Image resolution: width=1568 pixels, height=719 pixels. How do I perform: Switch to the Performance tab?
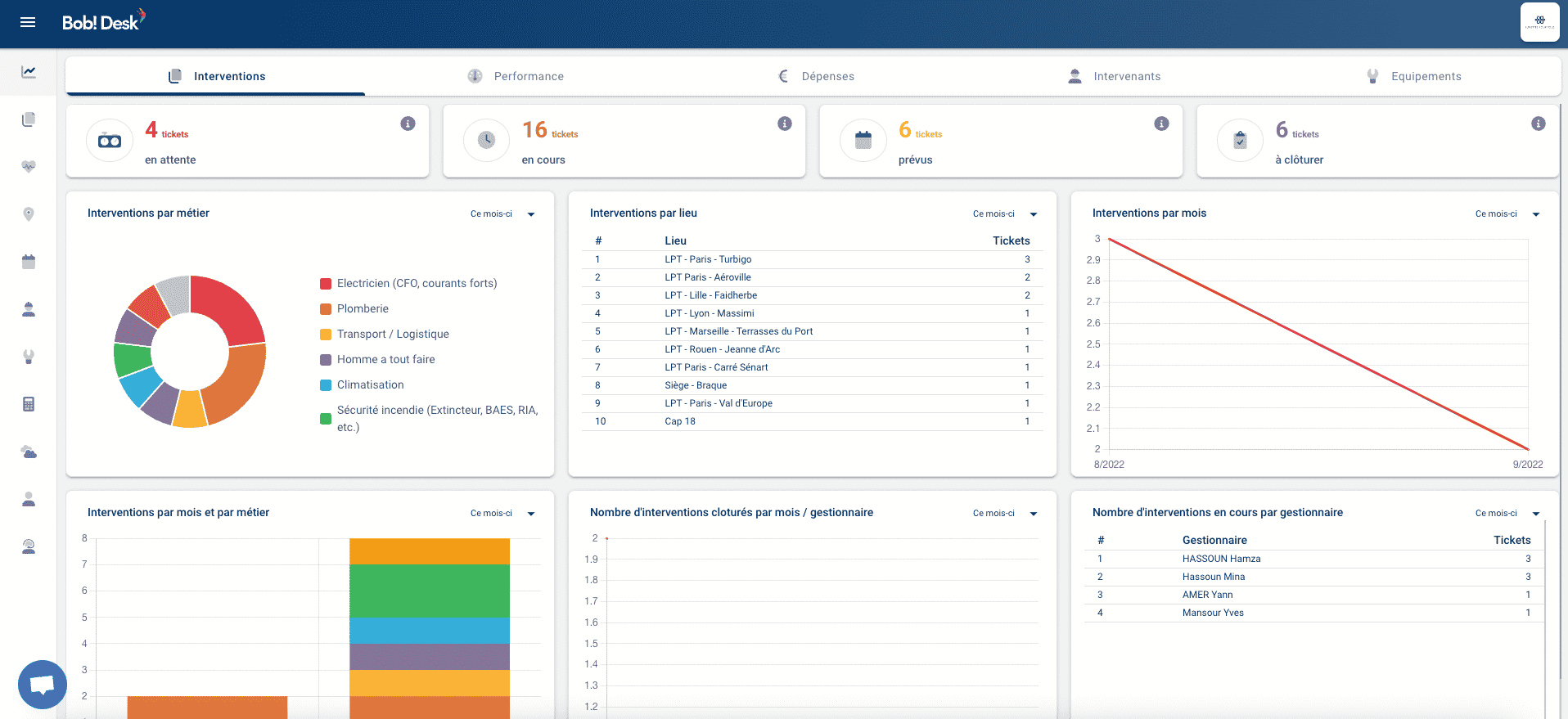pyautogui.click(x=516, y=76)
